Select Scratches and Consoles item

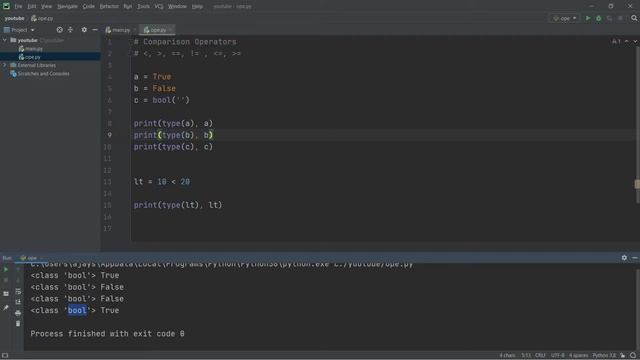click(x=40, y=74)
